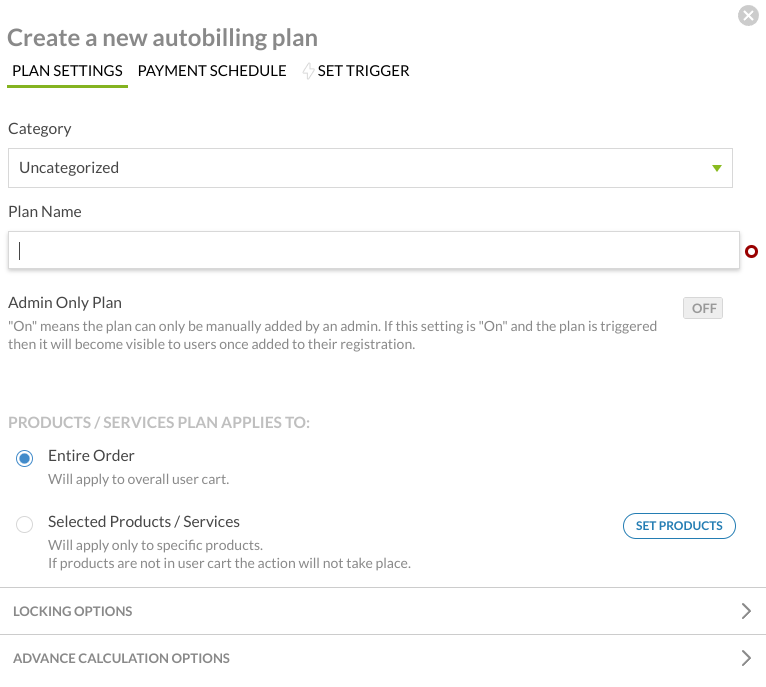
Task: Click the green Category dropdown arrow
Action: click(x=716, y=168)
